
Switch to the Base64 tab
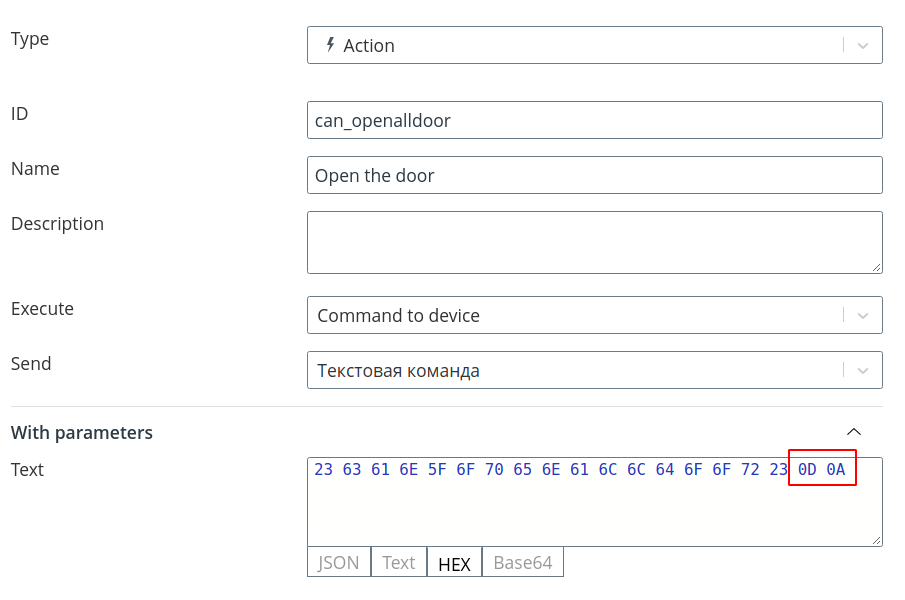coord(523,562)
